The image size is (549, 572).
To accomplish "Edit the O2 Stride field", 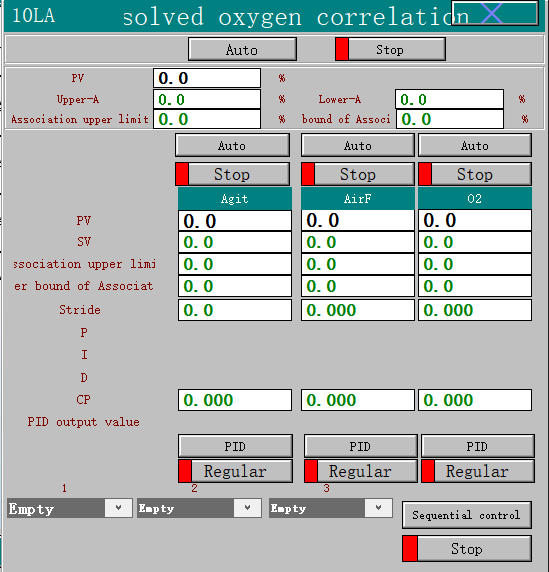I will click(x=475, y=310).
